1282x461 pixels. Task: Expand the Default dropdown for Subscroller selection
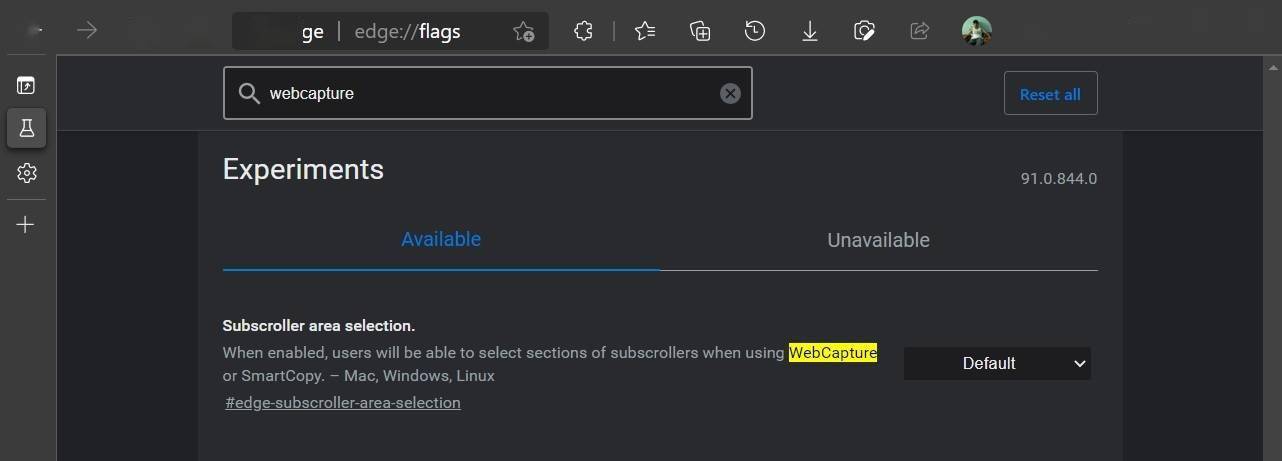coord(997,363)
